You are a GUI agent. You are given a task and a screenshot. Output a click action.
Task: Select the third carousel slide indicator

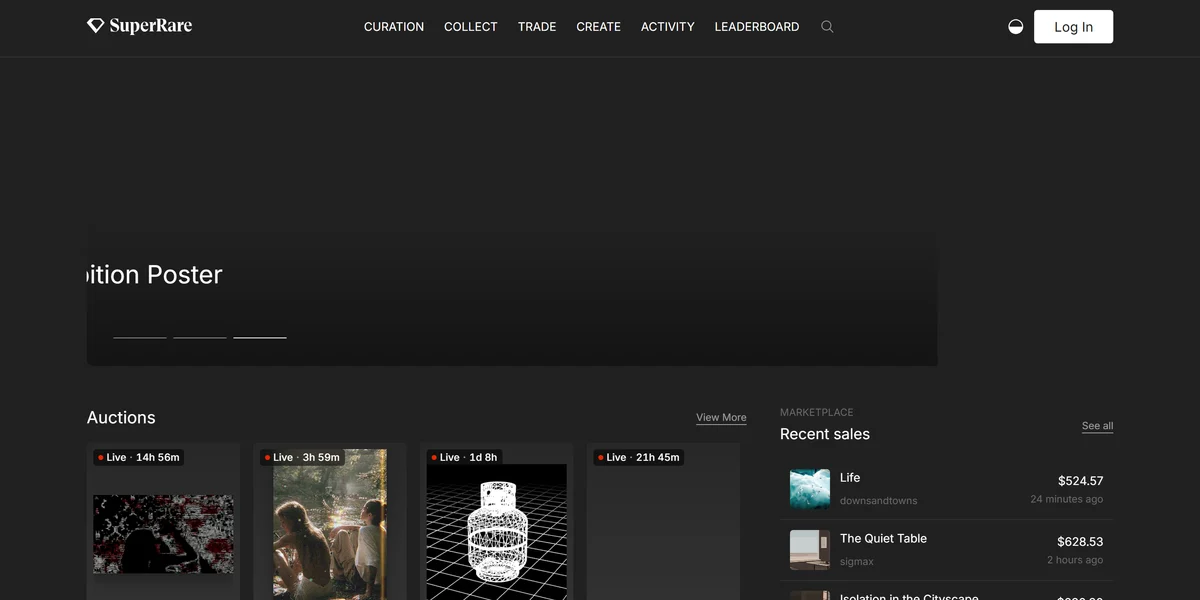(x=260, y=338)
